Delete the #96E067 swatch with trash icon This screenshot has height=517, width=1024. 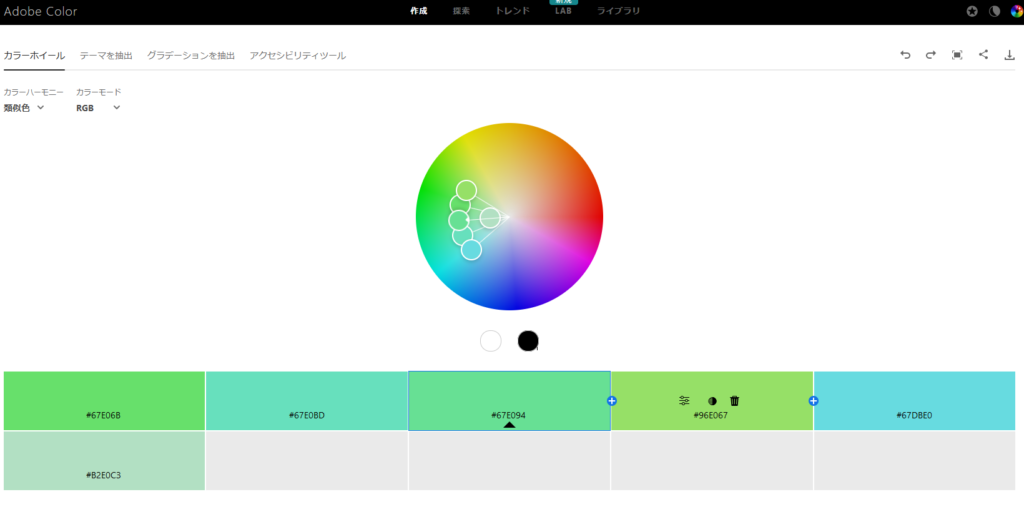pyautogui.click(x=735, y=401)
